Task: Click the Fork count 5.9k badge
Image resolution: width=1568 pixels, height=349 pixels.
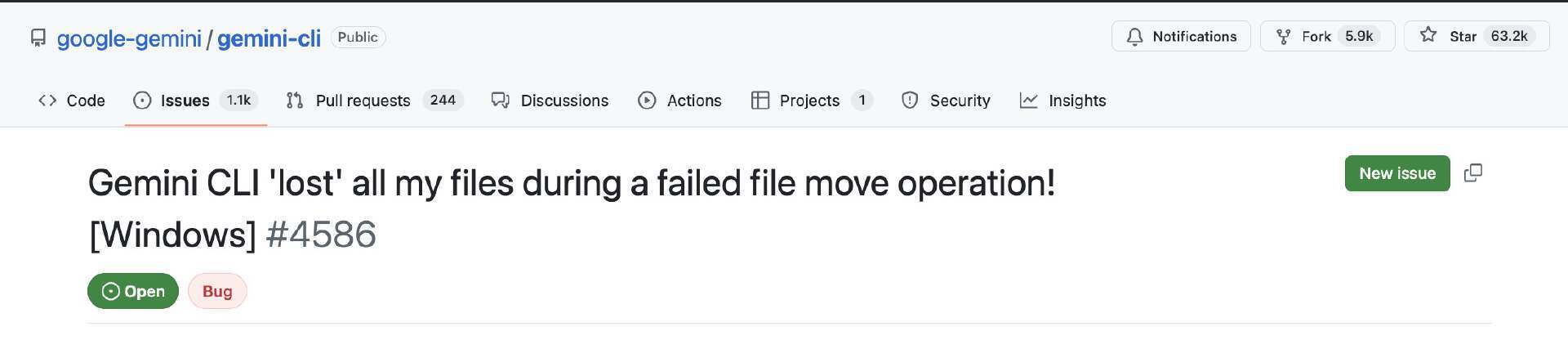Action: coord(1360,37)
